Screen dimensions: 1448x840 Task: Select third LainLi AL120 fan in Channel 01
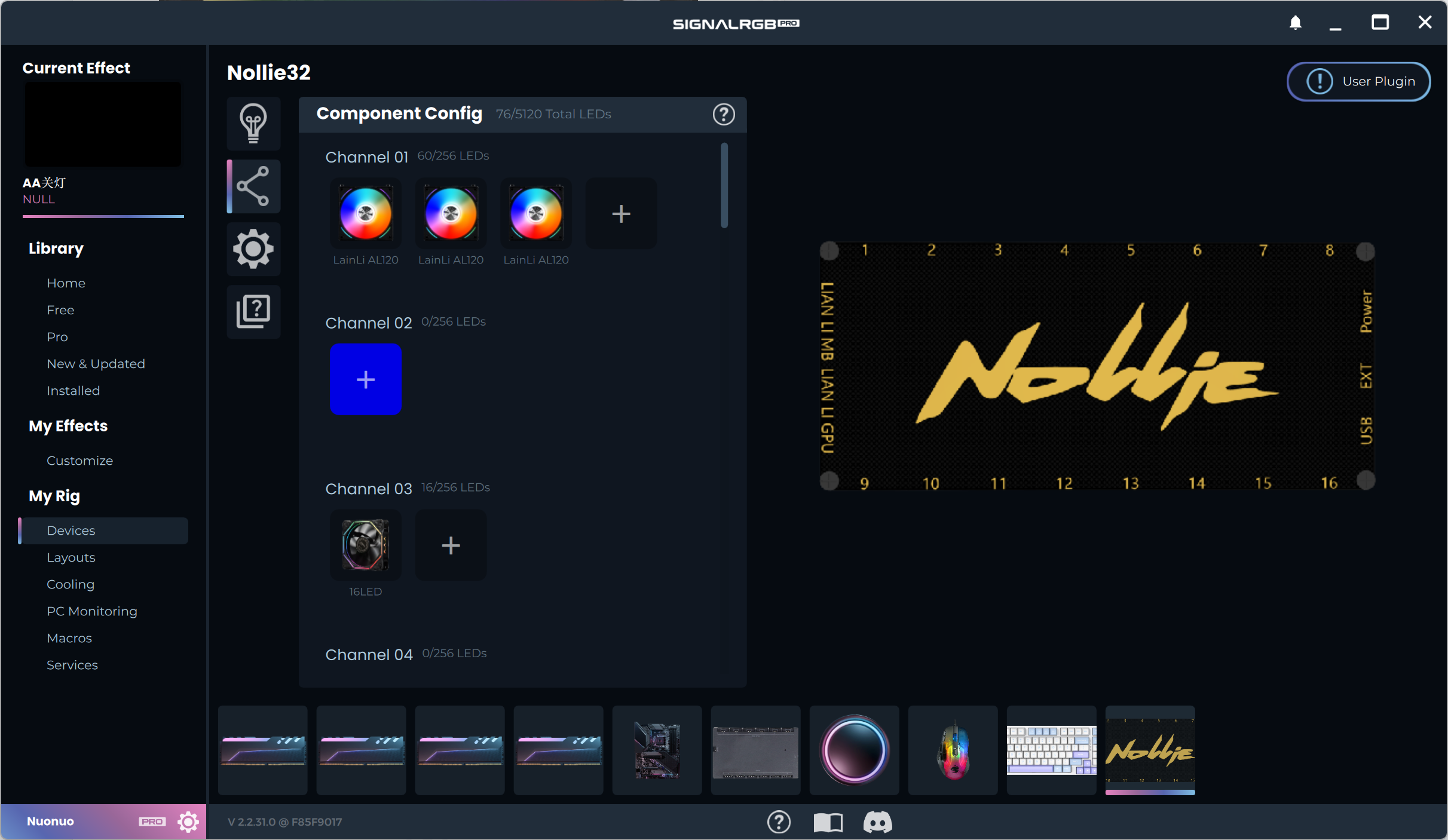click(x=536, y=213)
